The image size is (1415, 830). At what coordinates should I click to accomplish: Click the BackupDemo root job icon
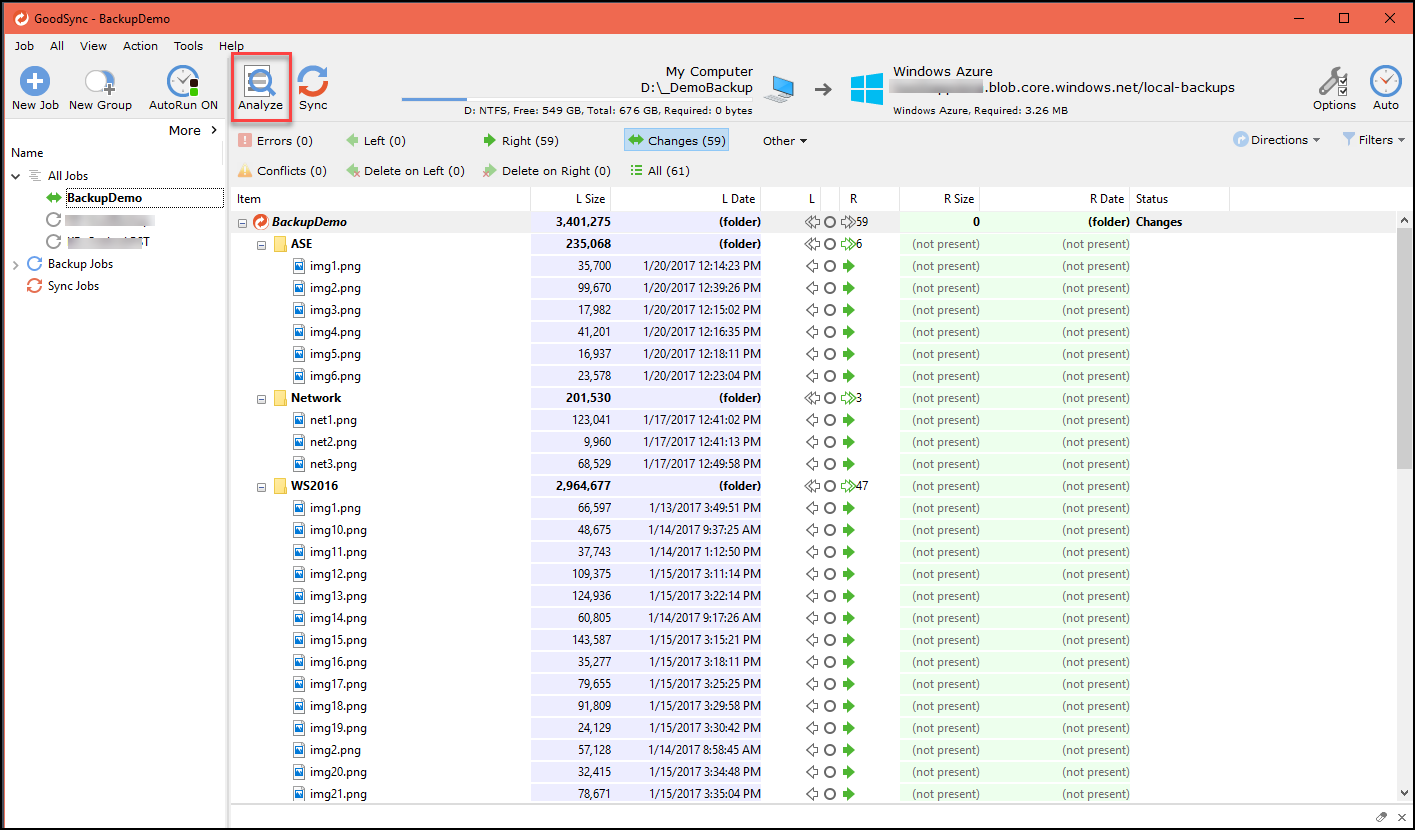click(x=261, y=222)
